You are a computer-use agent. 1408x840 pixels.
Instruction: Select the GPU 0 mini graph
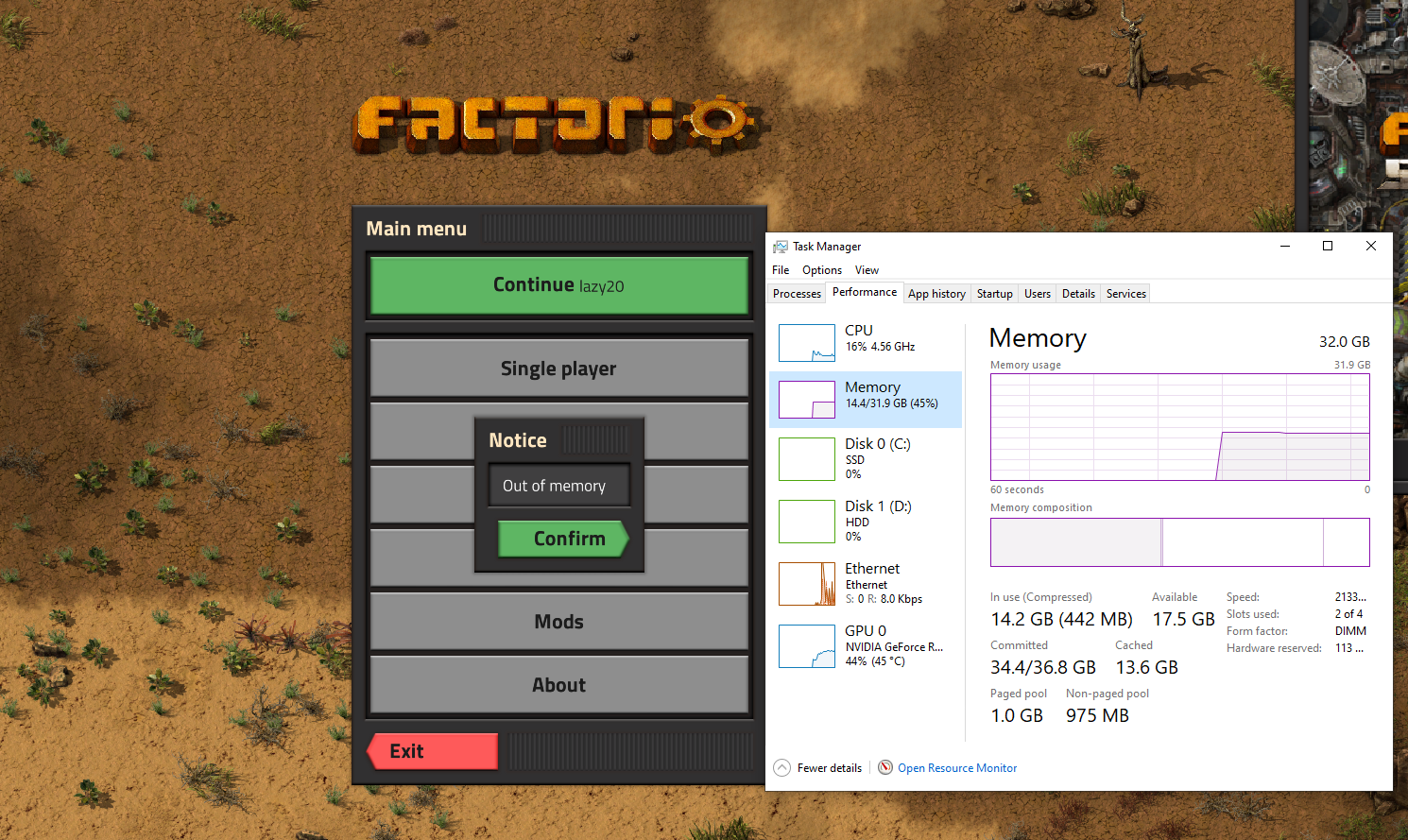(807, 646)
